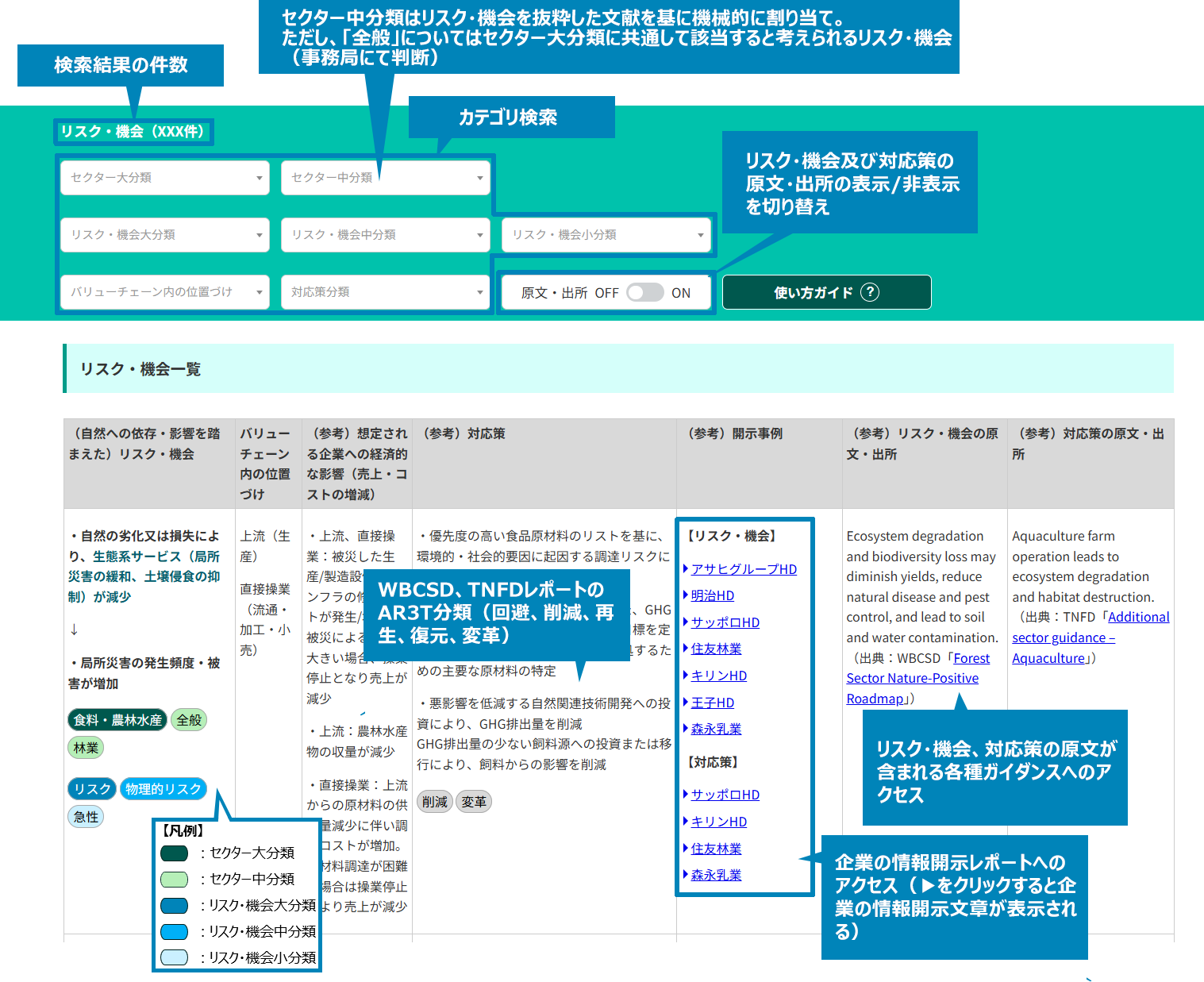Click the 削減 countermeasure tag
The height and width of the screenshot is (982, 1204).
click(434, 802)
